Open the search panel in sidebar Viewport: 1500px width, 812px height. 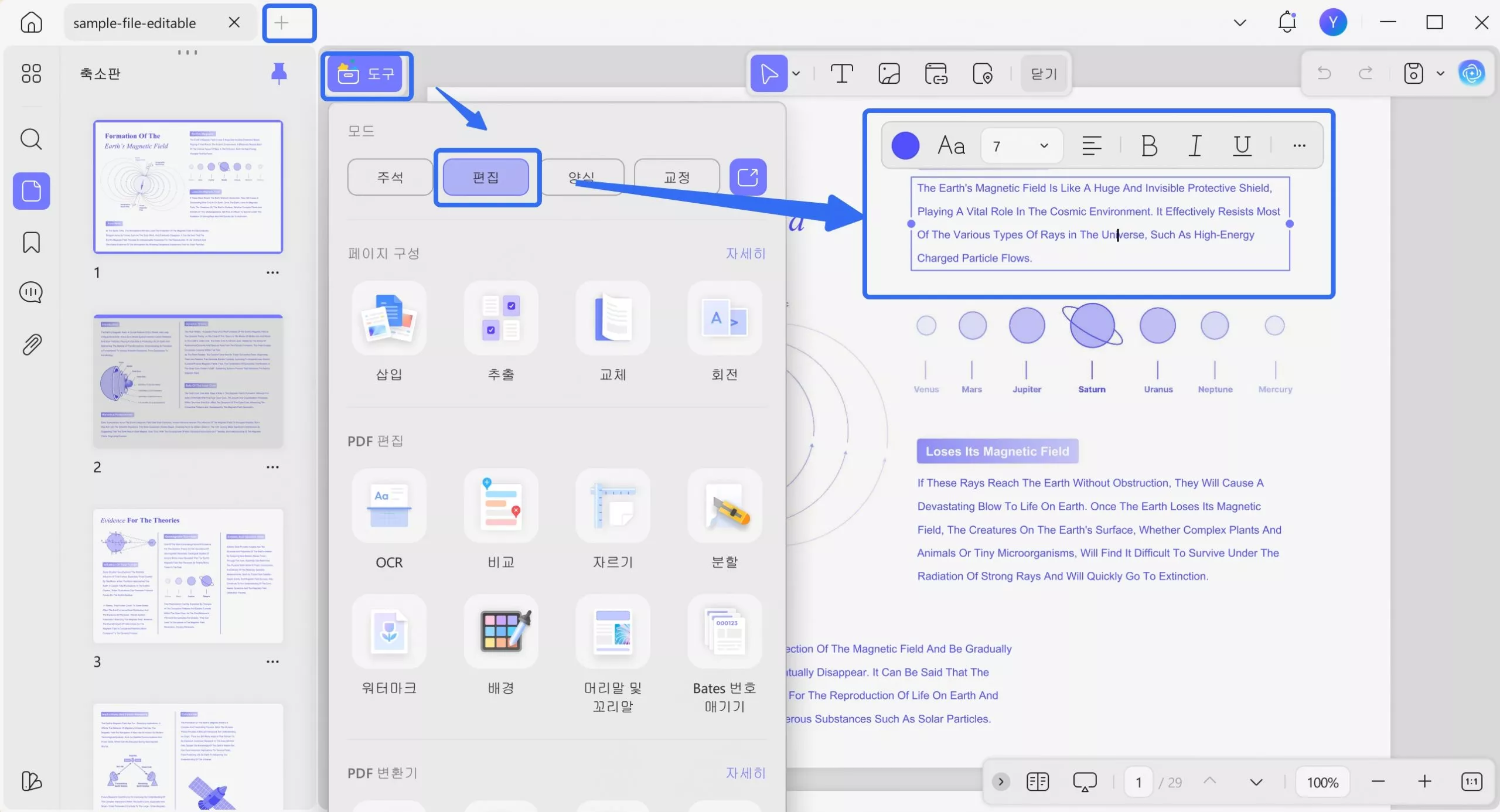tap(31, 139)
